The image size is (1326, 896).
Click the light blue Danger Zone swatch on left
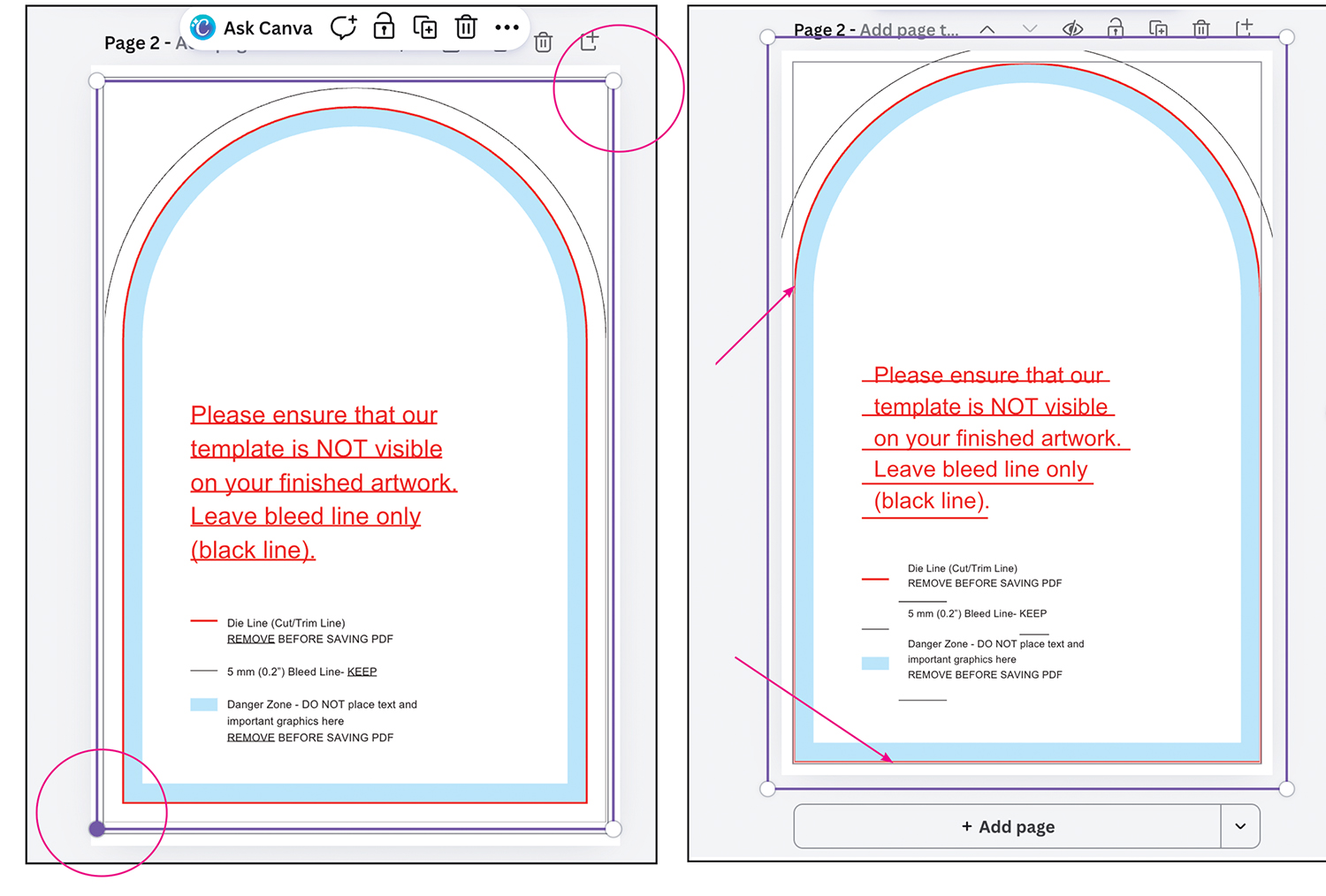coord(204,704)
